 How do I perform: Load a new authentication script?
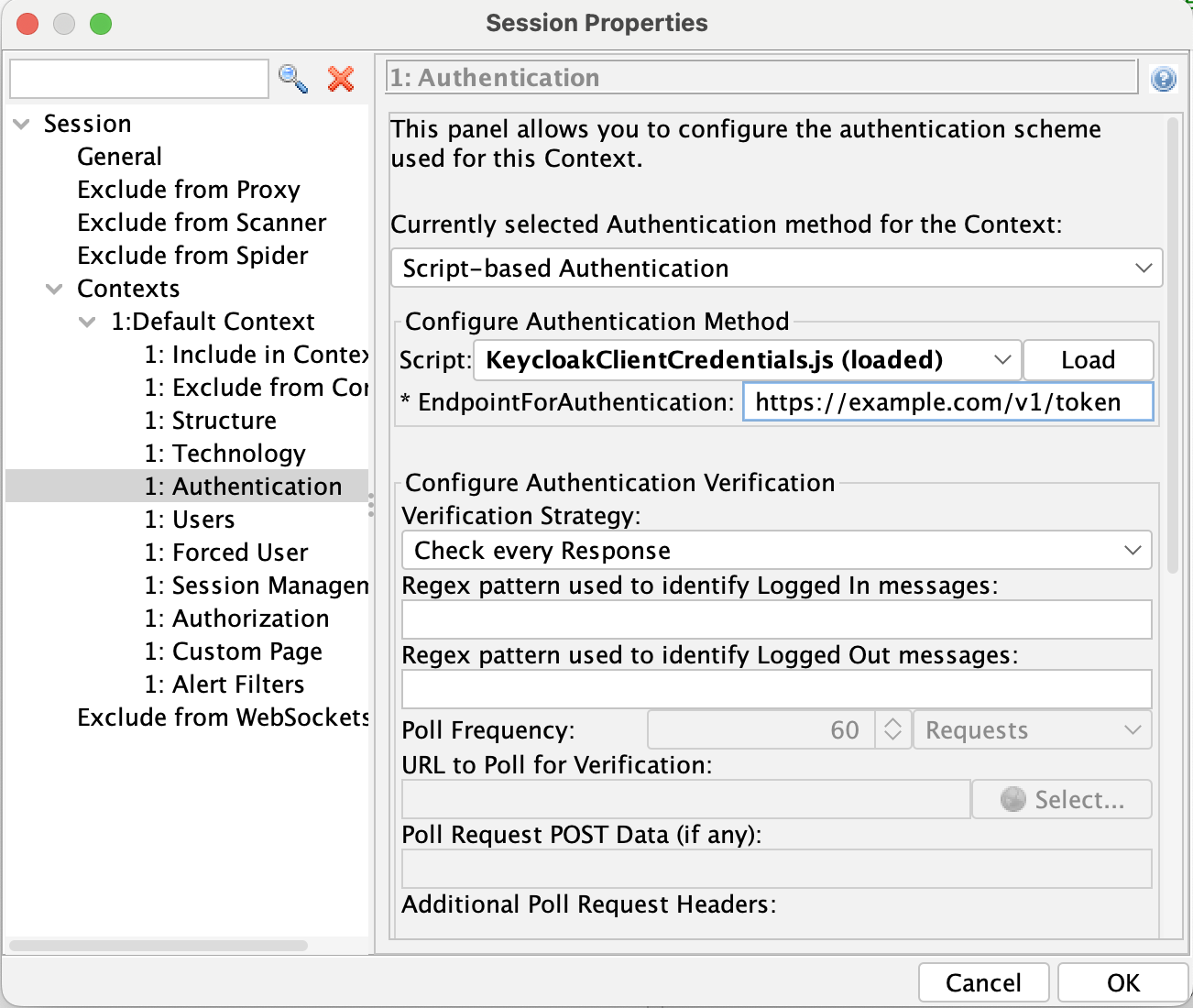coord(1088,360)
